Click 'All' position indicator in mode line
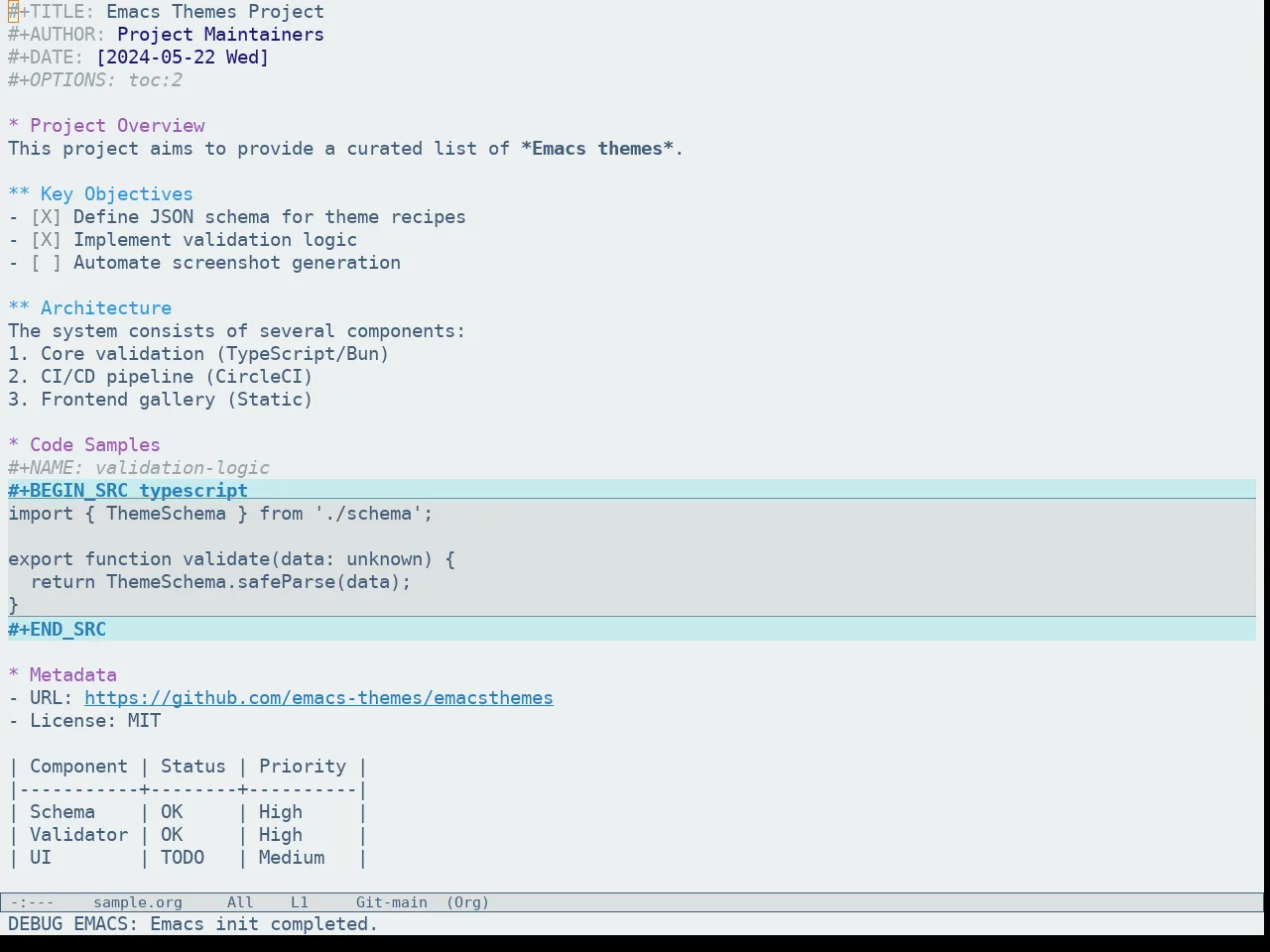This screenshot has width=1270, height=952. (240, 902)
